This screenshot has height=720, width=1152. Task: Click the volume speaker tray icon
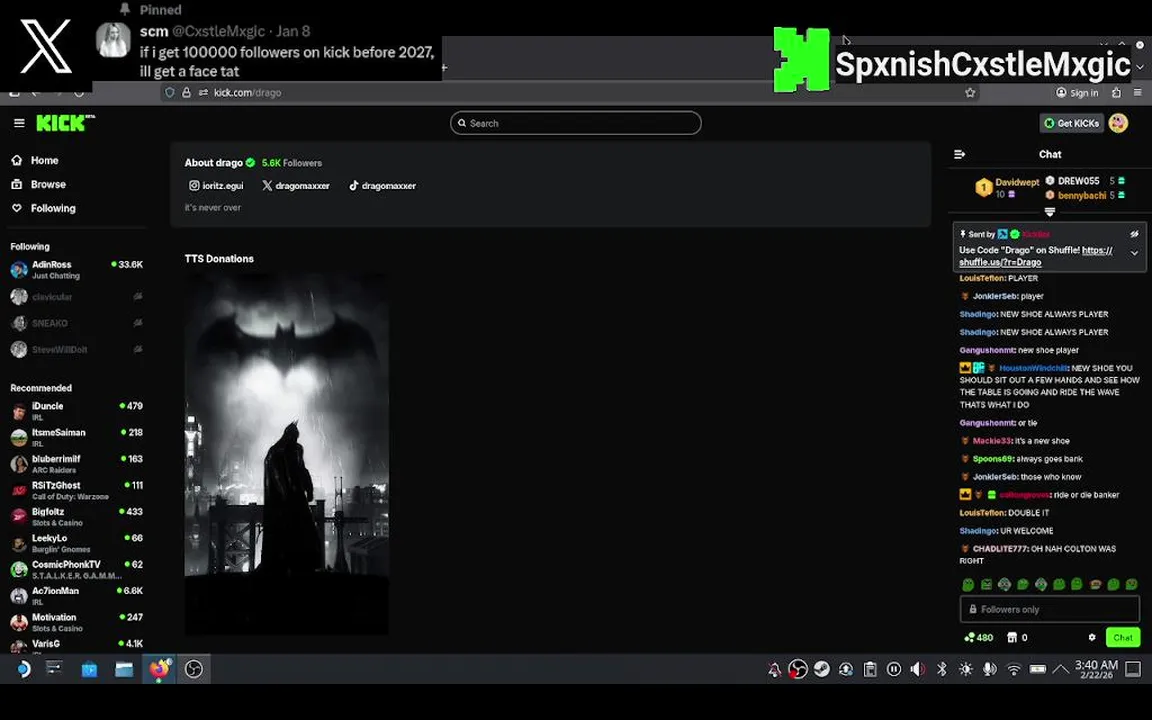pyautogui.click(x=917, y=669)
